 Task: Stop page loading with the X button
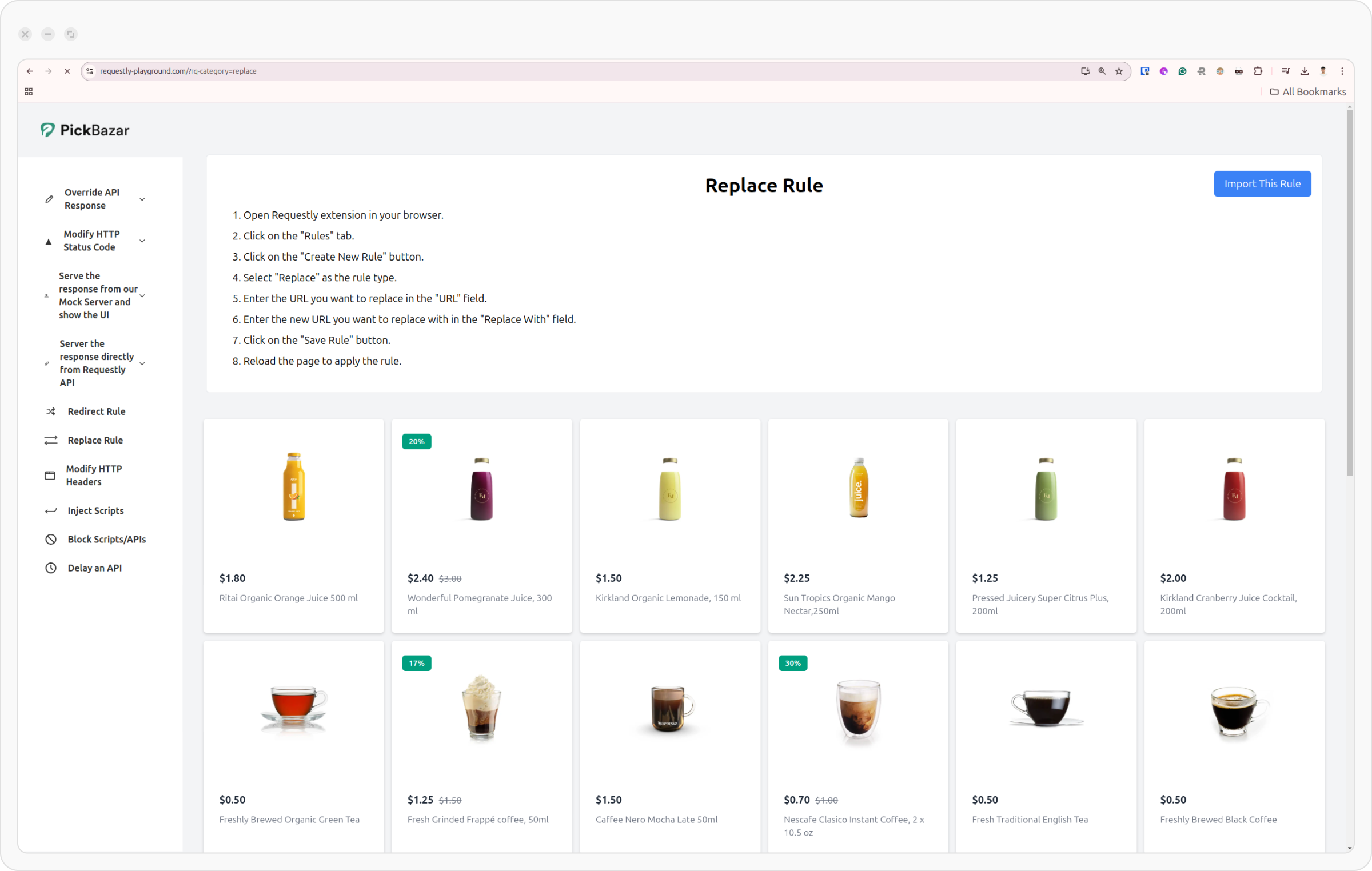tap(67, 71)
